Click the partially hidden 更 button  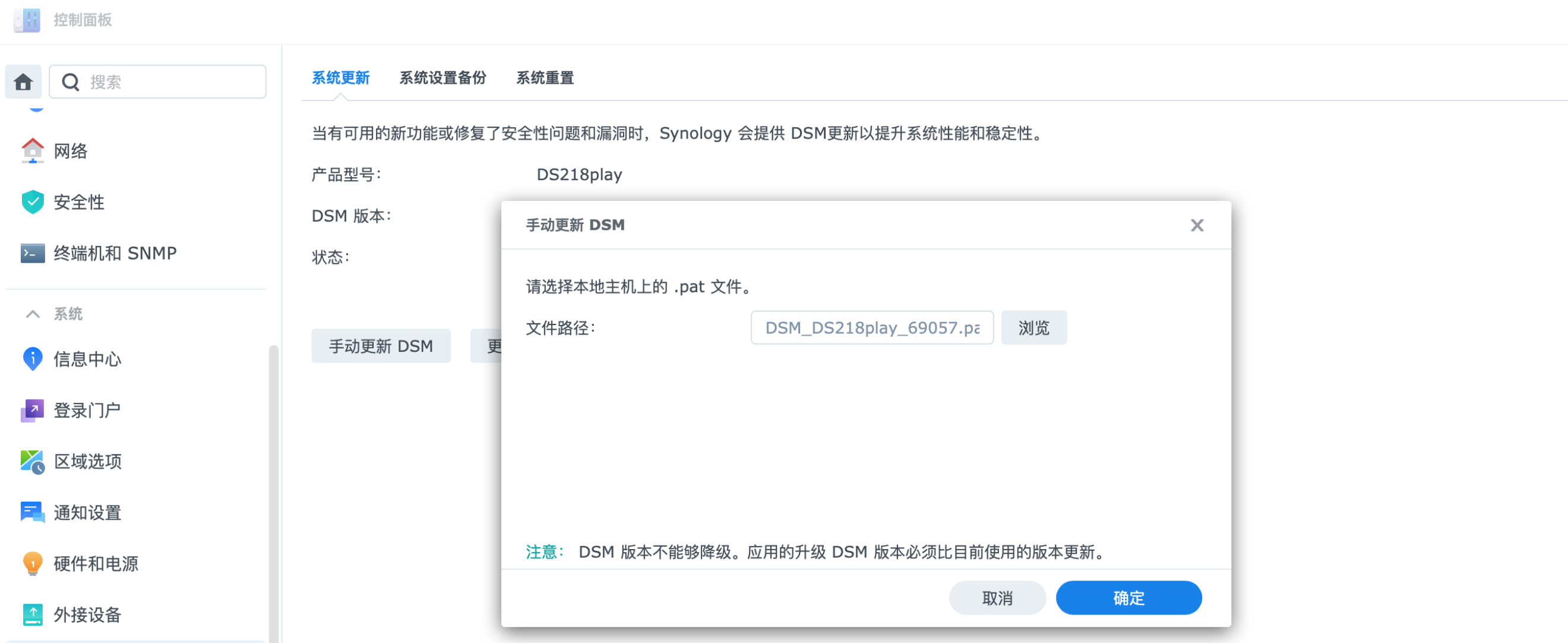pyautogui.click(x=486, y=346)
